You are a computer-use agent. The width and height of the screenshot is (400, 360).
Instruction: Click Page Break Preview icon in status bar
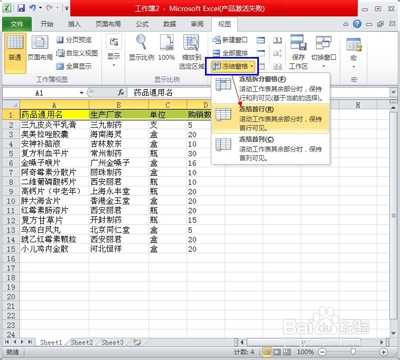[287, 352]
